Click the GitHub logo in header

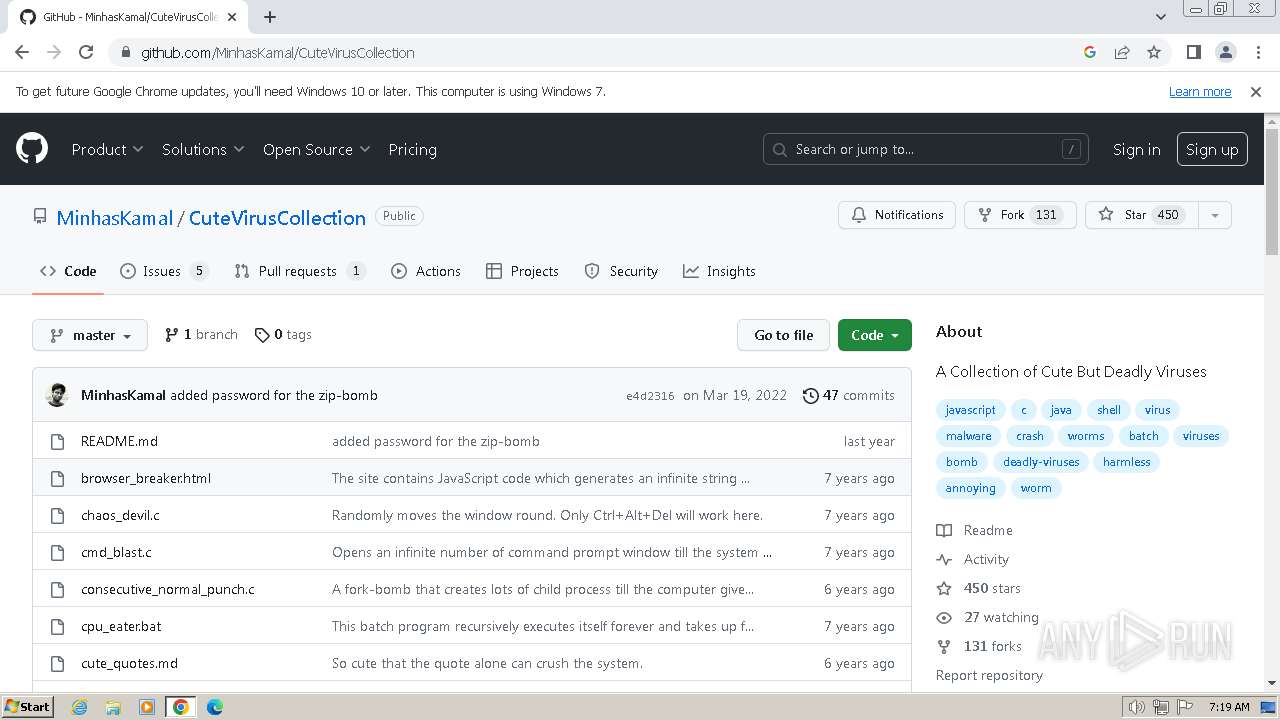32,149
